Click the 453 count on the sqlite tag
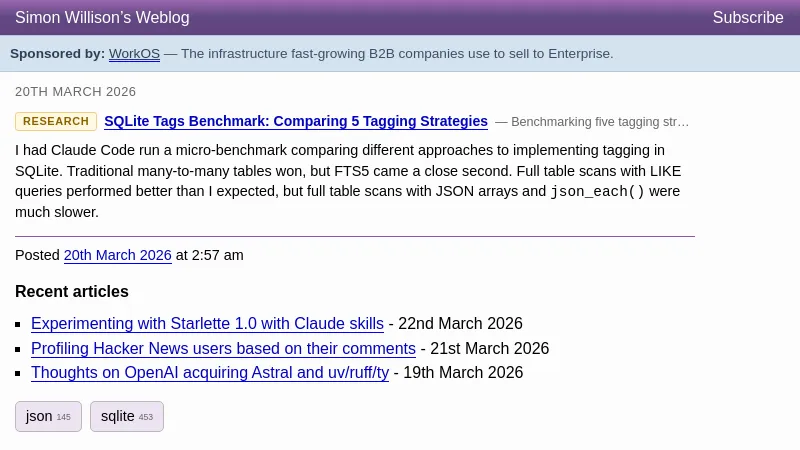This screenshot has width=800, height=450. pos(146,418)
